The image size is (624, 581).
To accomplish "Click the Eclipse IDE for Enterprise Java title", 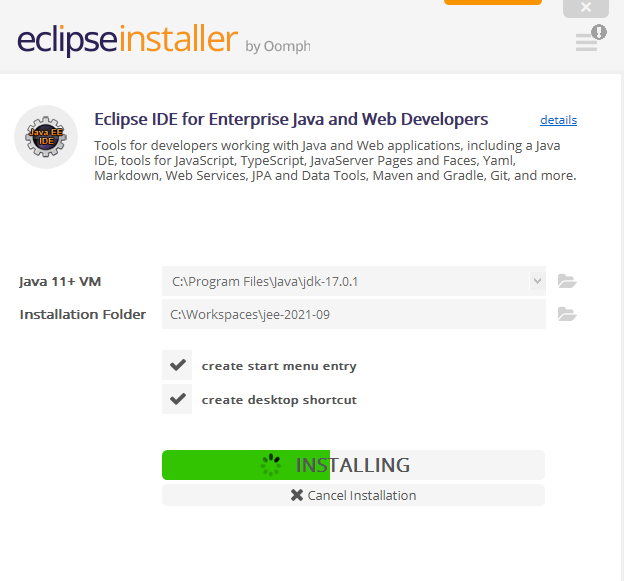I will tap(291, 119).
